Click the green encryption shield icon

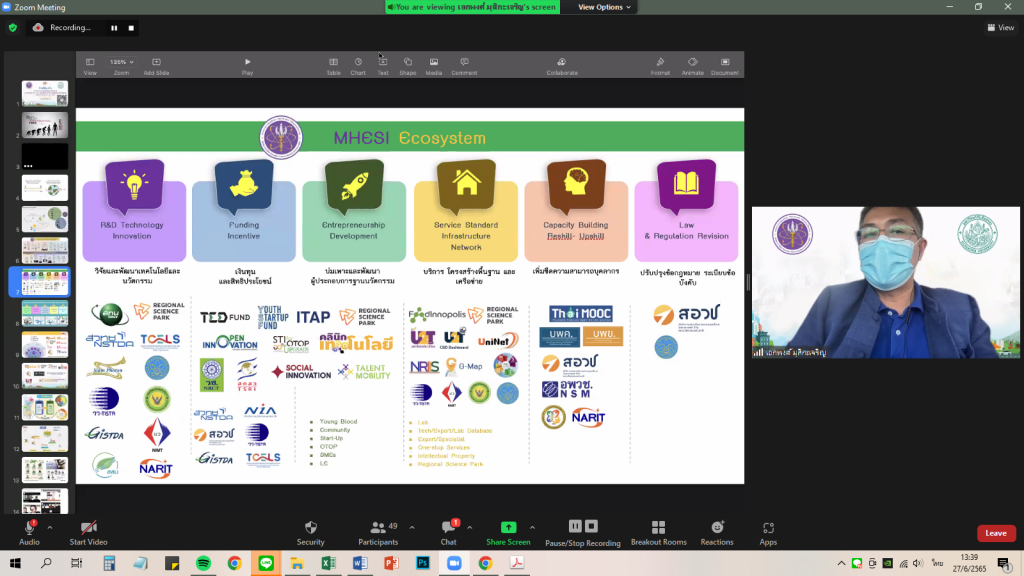[13, 28]
